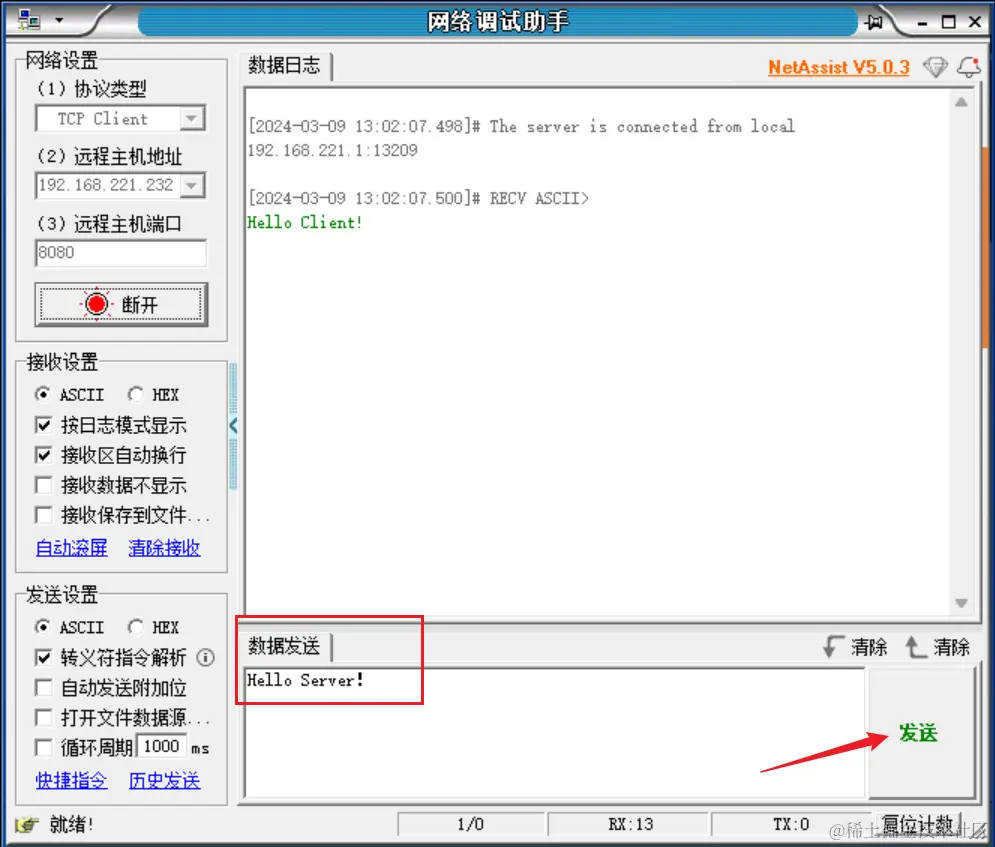Image resolution: width=995 pixels, height=847 pixels.
Task: Click the hand status icon beside 就绪
Action: [x=27, y=824]
